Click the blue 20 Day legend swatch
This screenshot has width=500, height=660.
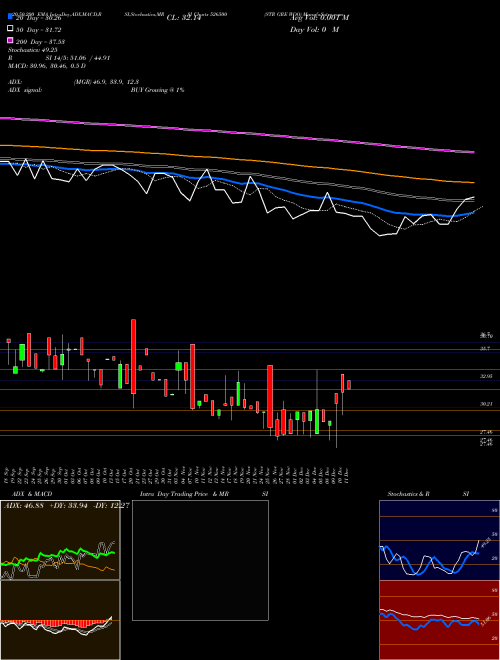pos(10,17)
